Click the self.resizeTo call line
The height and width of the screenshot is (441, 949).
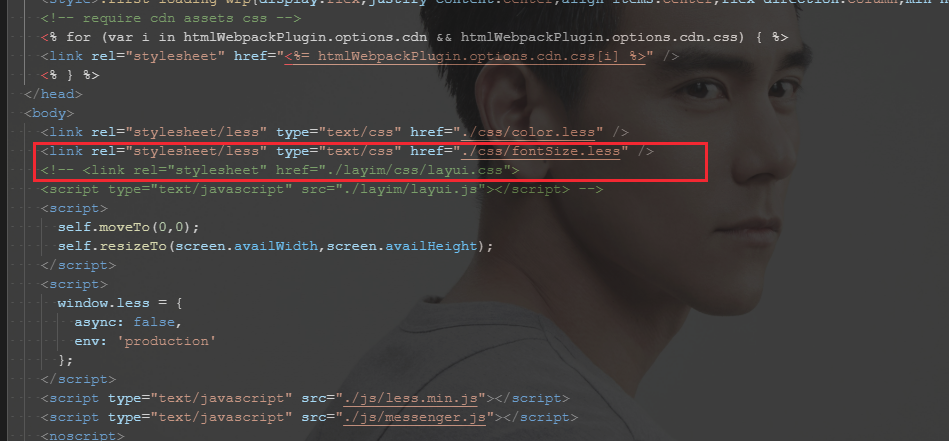pyautogui.click(x=276, y=246)
